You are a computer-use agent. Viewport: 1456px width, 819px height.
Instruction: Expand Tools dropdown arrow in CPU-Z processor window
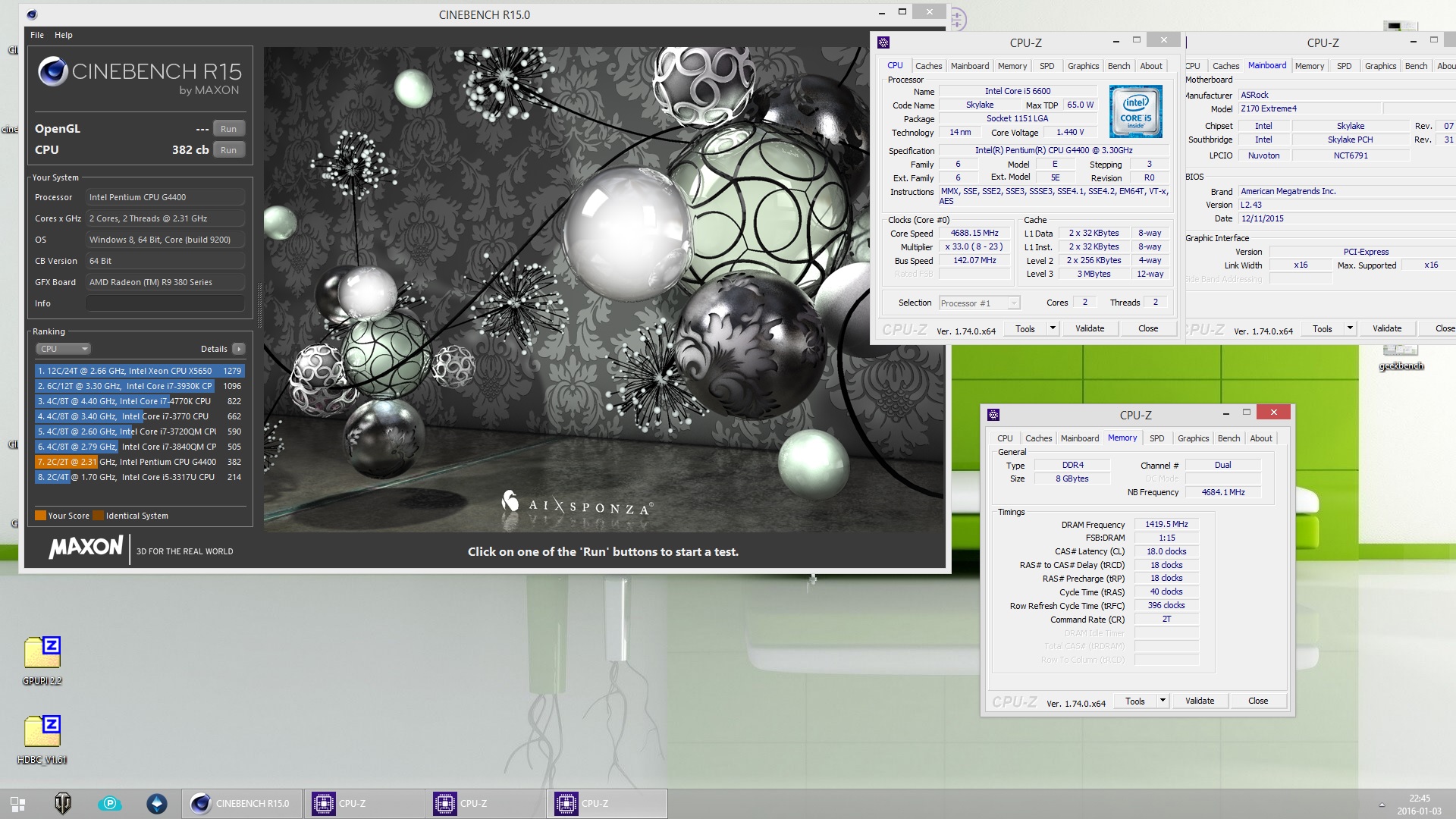[x=1053, y=328]
